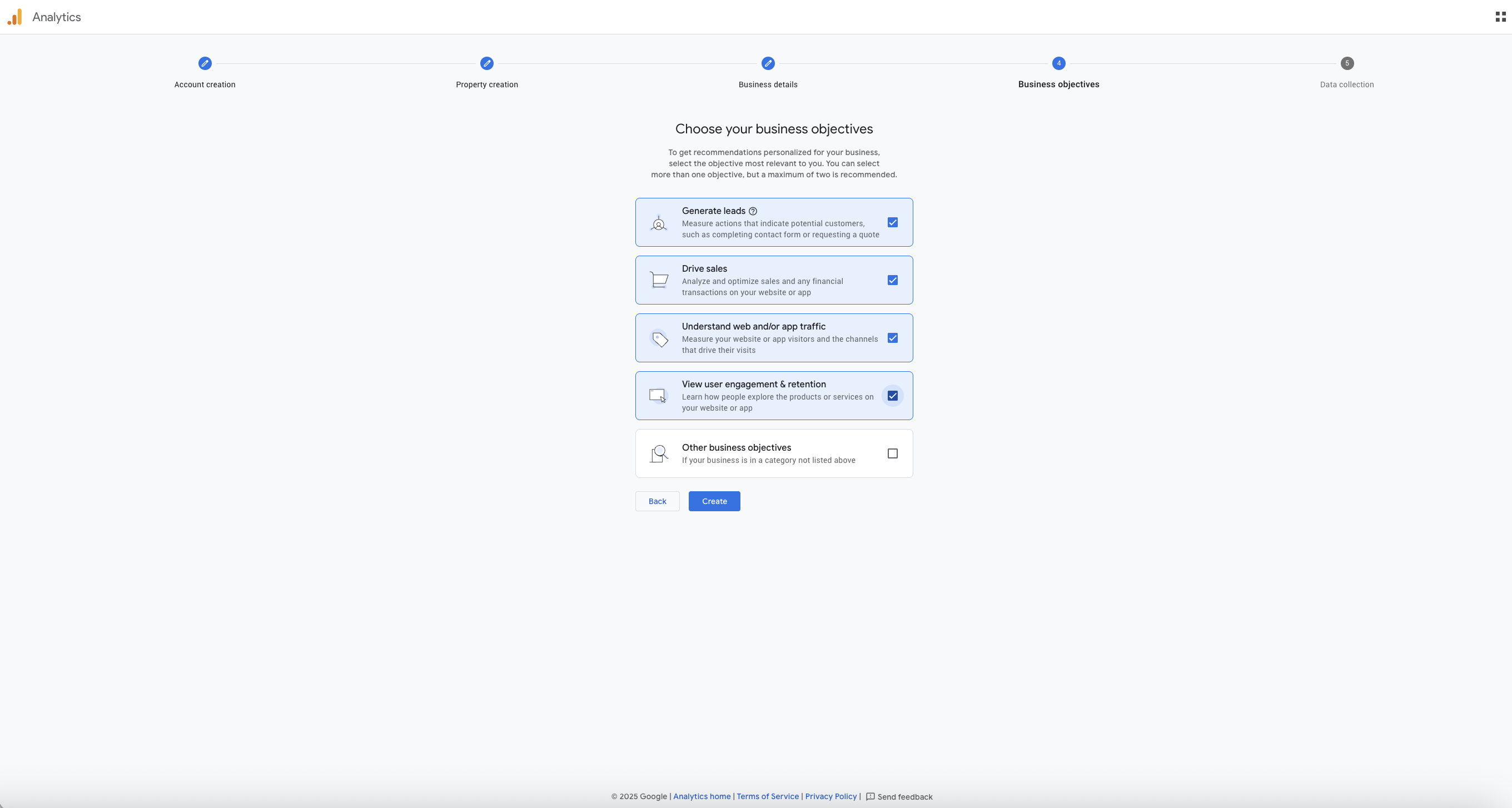Click the Back button
This screenshot has height=808, width=1512.
pyautogui.click(x=657, y=501)
